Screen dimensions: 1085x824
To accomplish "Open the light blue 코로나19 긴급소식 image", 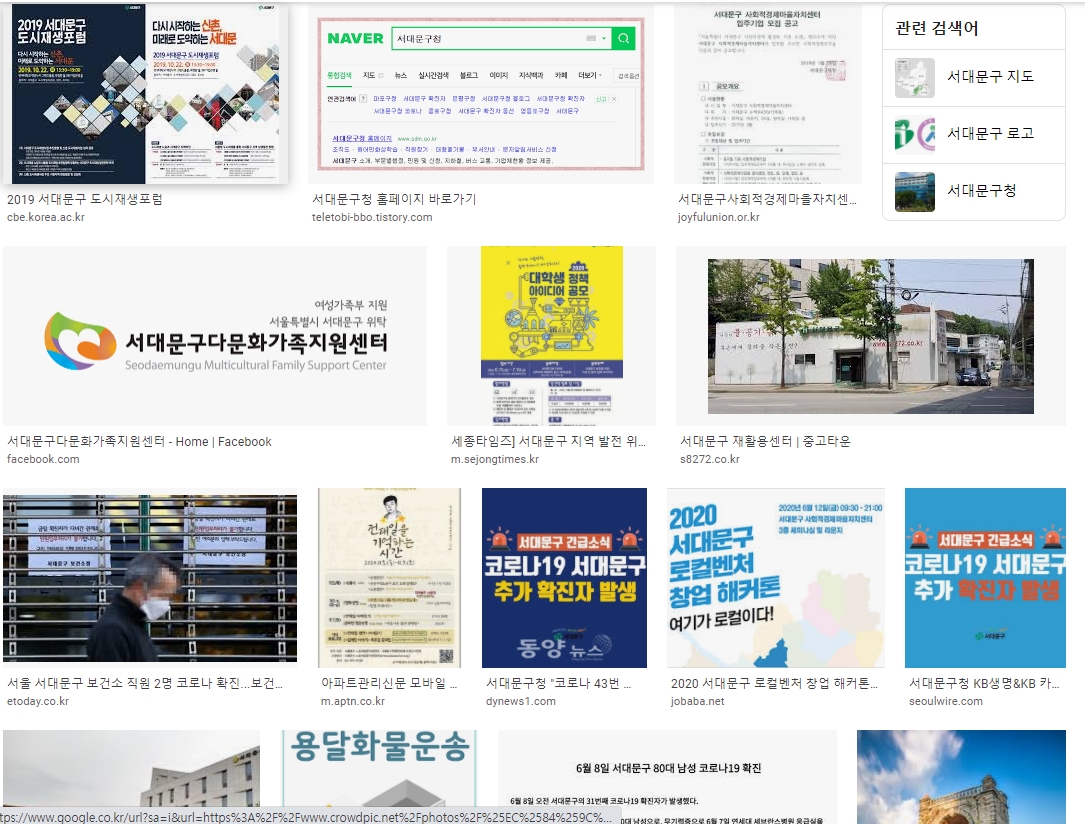I will [x=985, y=578].
